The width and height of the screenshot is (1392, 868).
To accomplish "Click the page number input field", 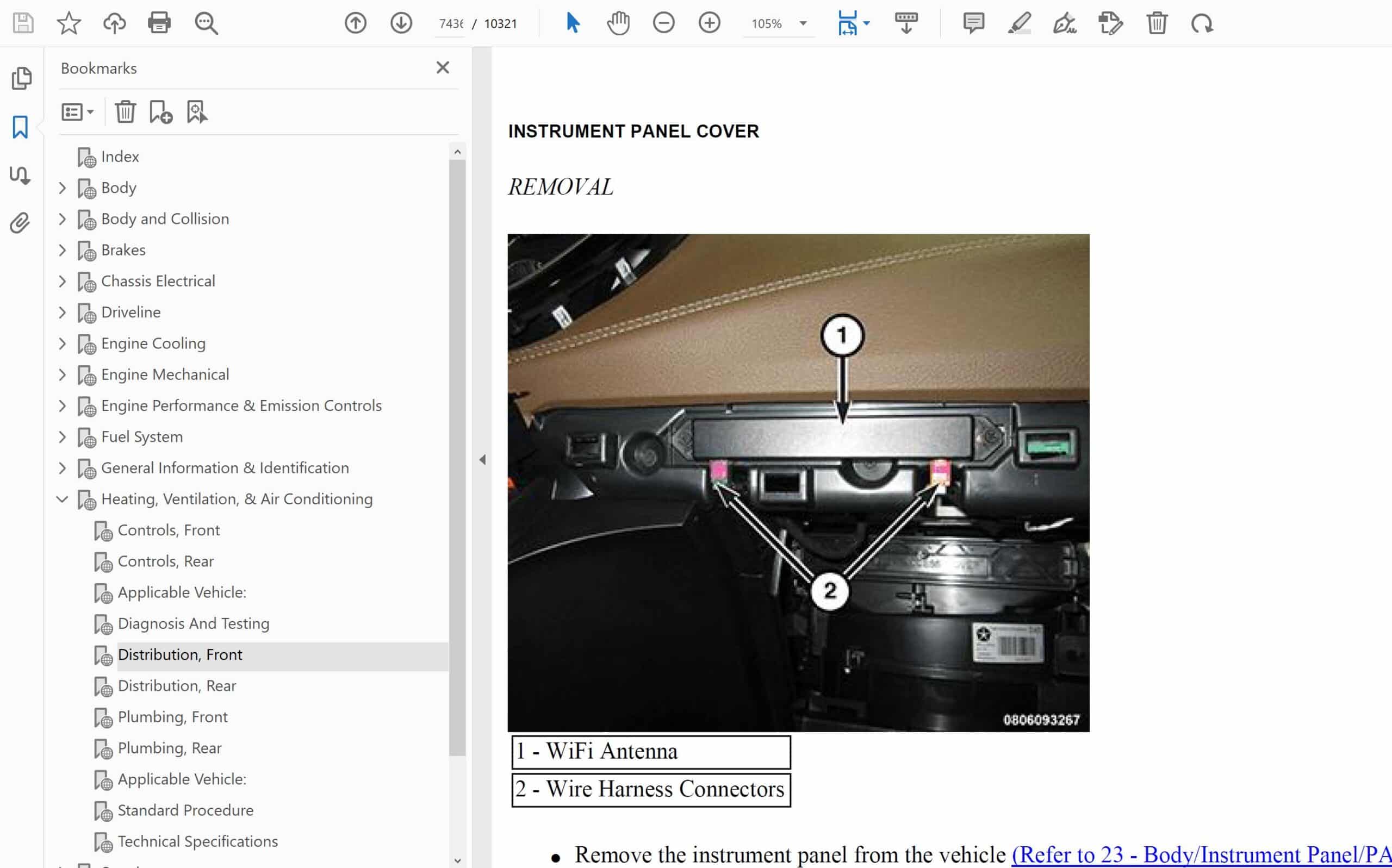I will (x=450, y=23).
